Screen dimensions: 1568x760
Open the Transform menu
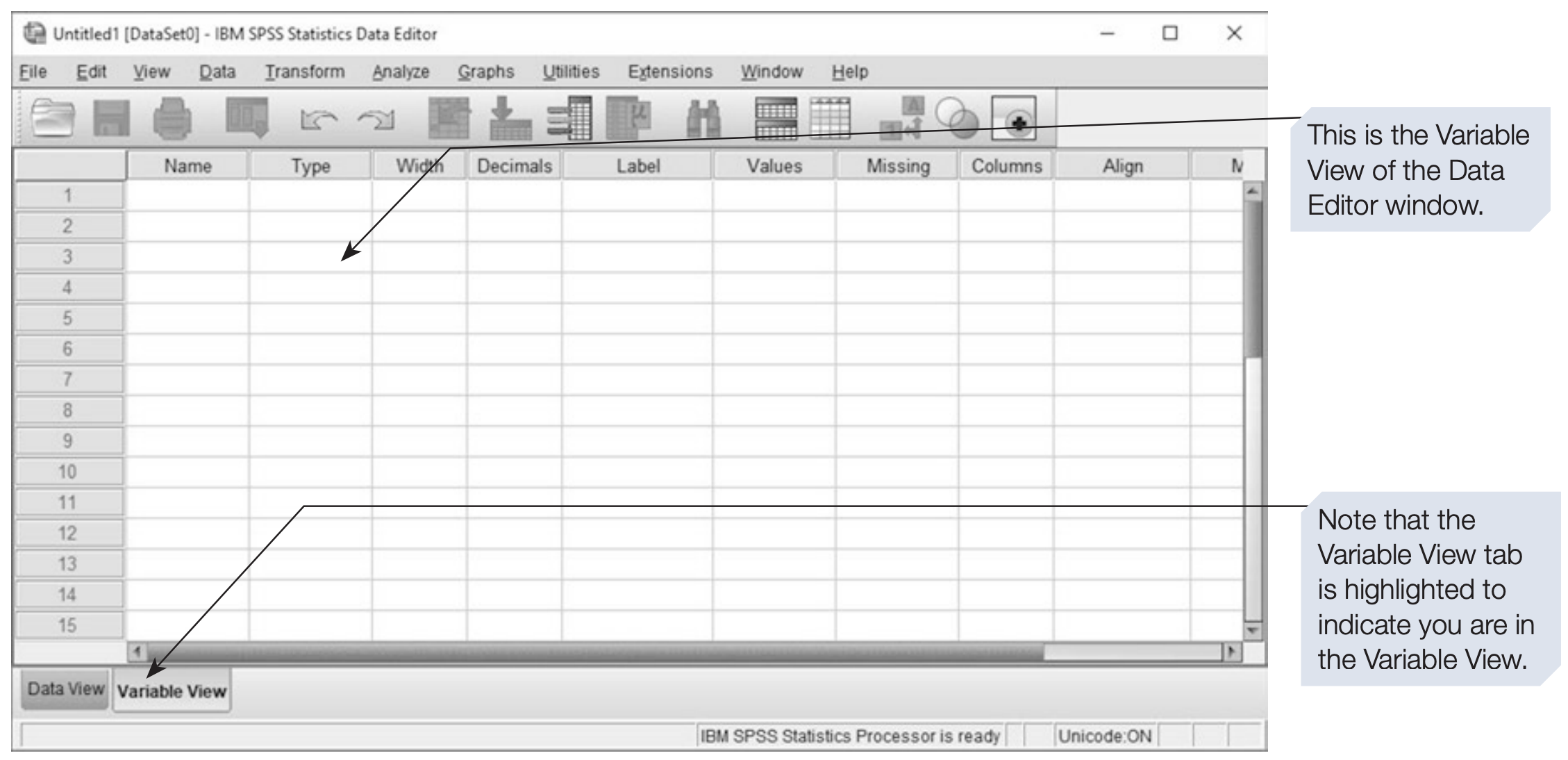click(304, 72)
